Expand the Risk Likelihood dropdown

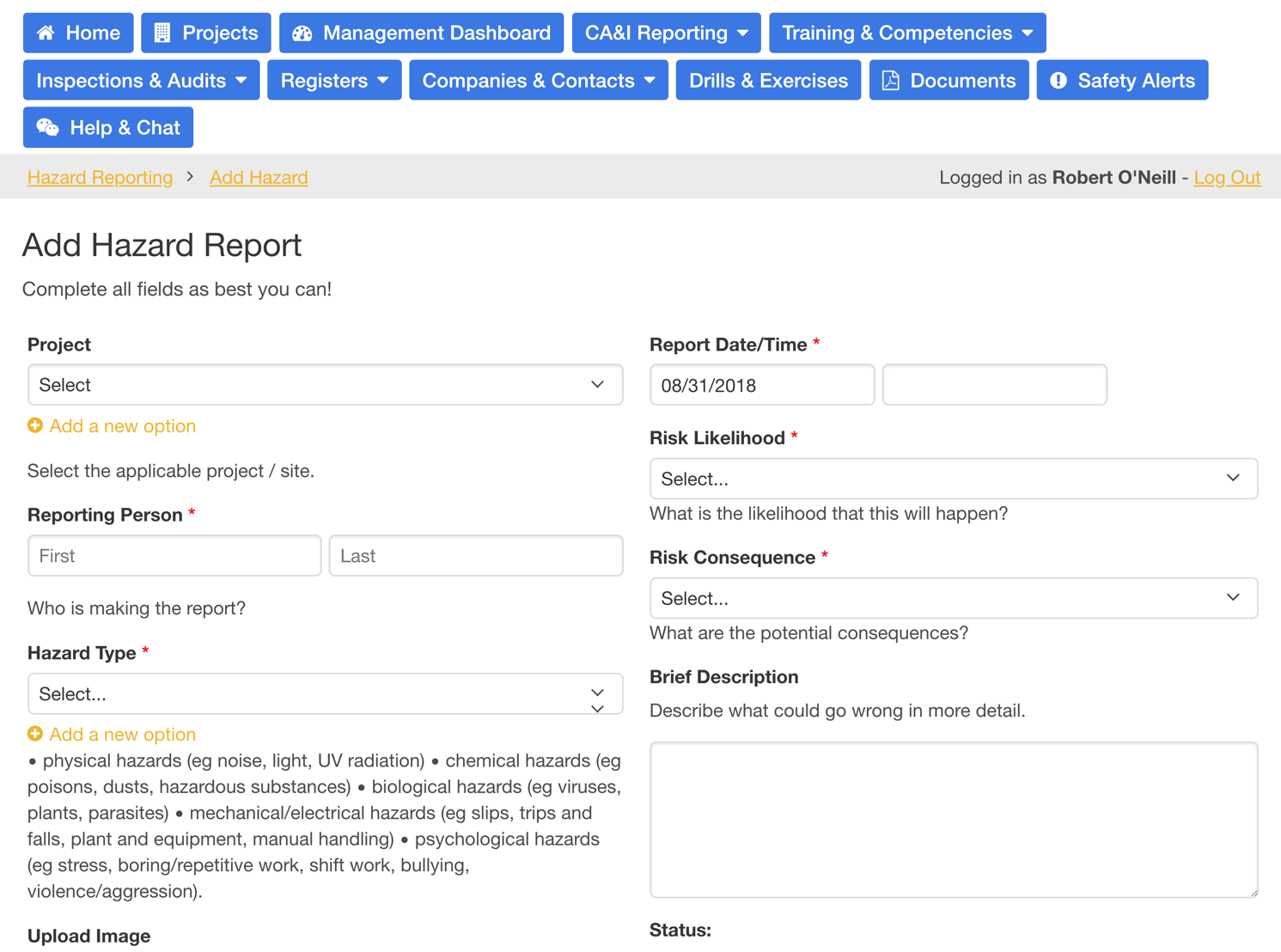click(x=953, y=479)
